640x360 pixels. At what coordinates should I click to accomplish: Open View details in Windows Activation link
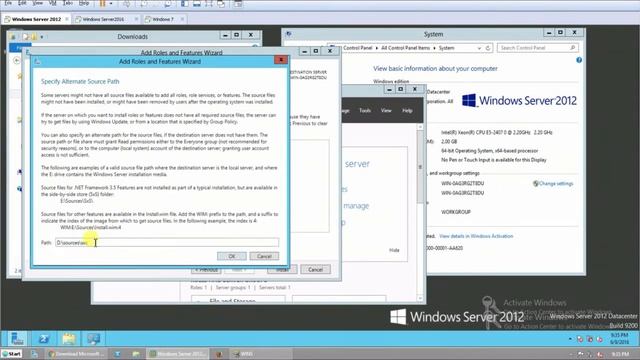[x=476, y=236]
